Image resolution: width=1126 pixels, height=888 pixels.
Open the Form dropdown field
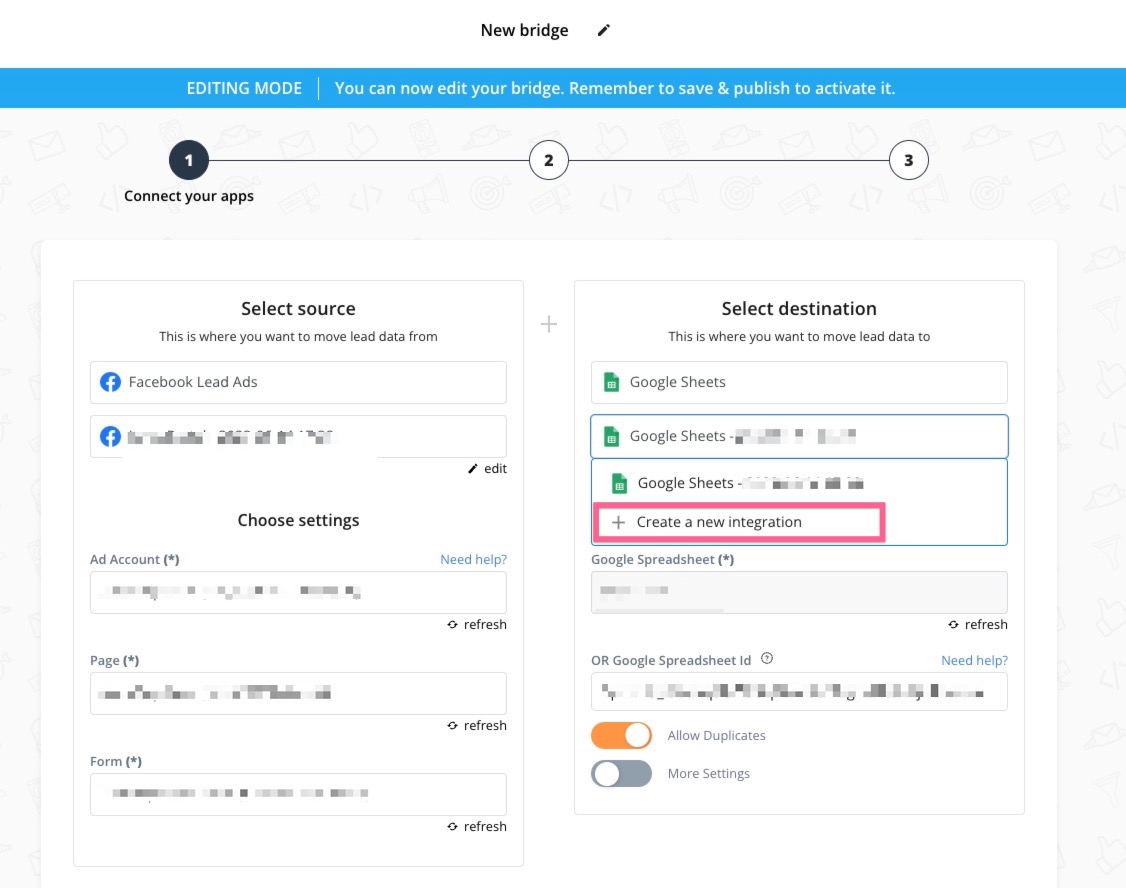(x=298, y=794)
